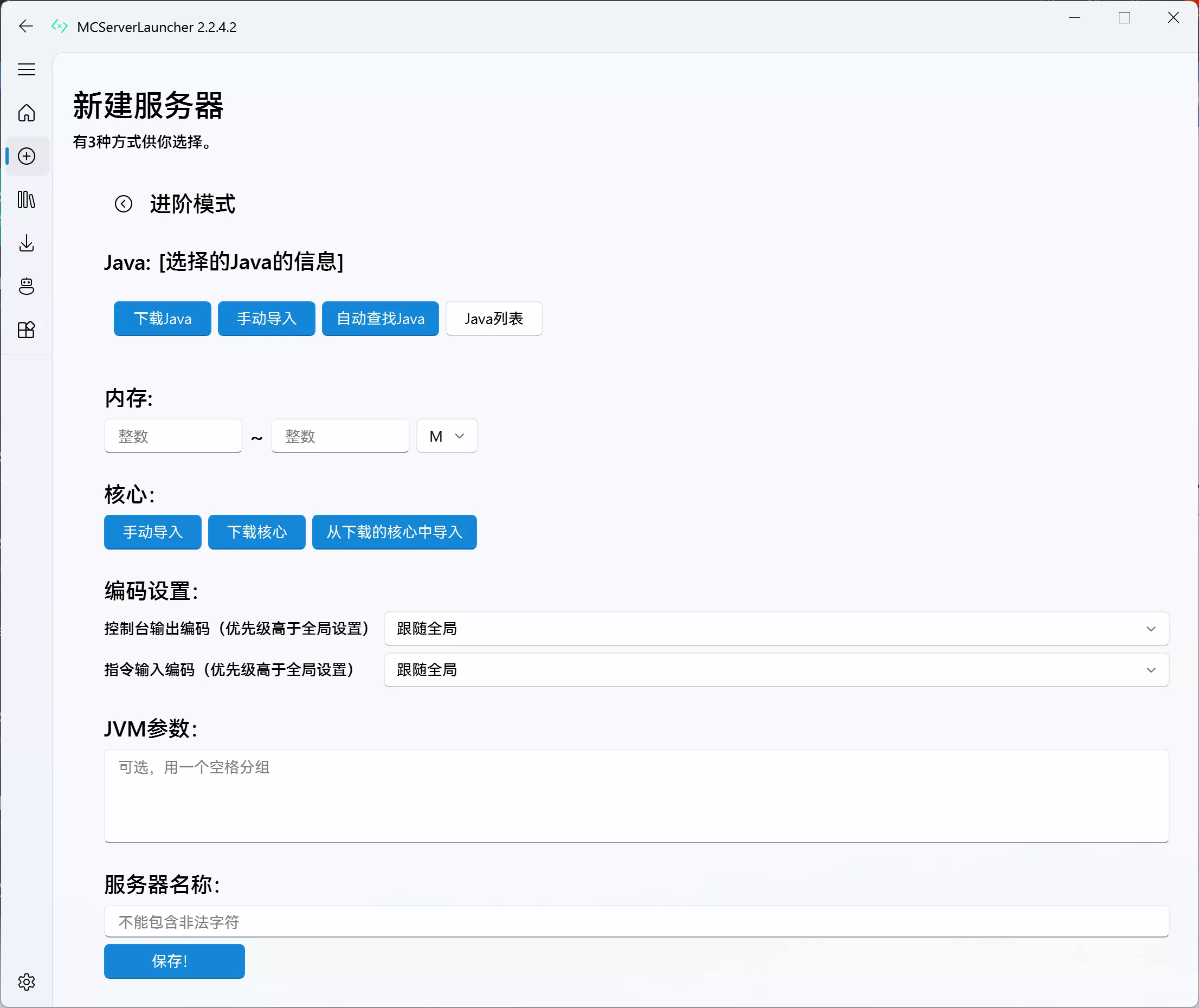Screen dimensions: 1199x1008
Task: Navigate back with the top-left arrow
Action: [x=25, y=27]
